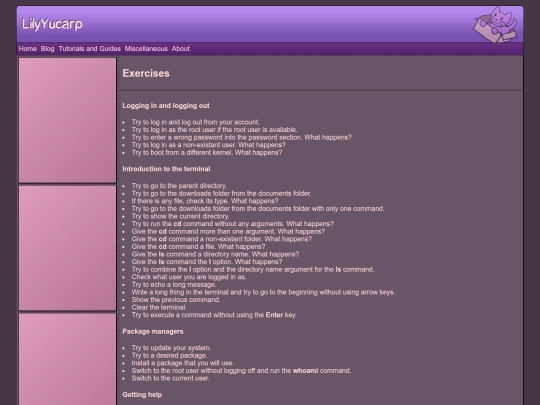Screen dimensions: 540x405
Task: Click 'Give the cd command a file' line
Action: (198, 246)
